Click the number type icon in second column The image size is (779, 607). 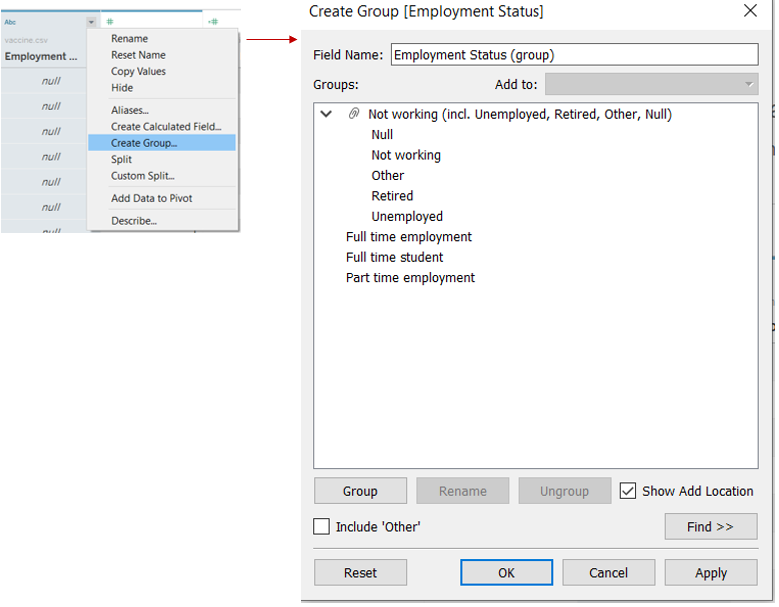110,21
